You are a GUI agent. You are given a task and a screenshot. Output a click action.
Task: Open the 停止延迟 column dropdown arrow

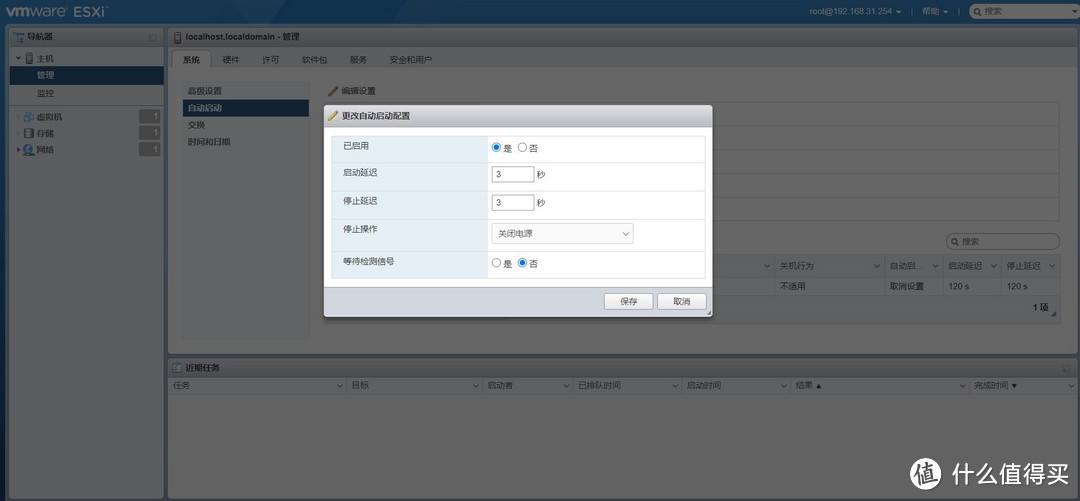[x=1053, y=266]
